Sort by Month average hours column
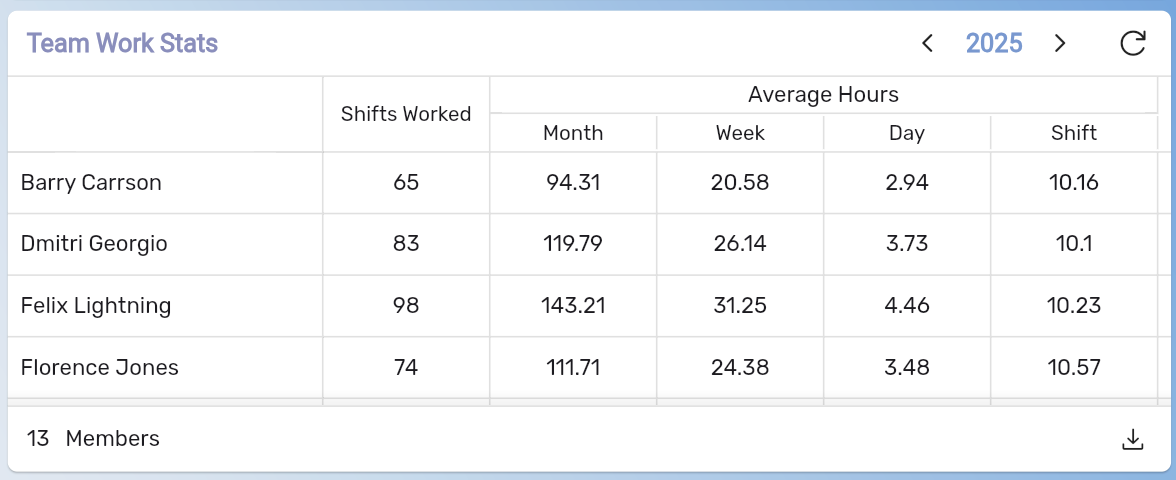 coord(573,133)
